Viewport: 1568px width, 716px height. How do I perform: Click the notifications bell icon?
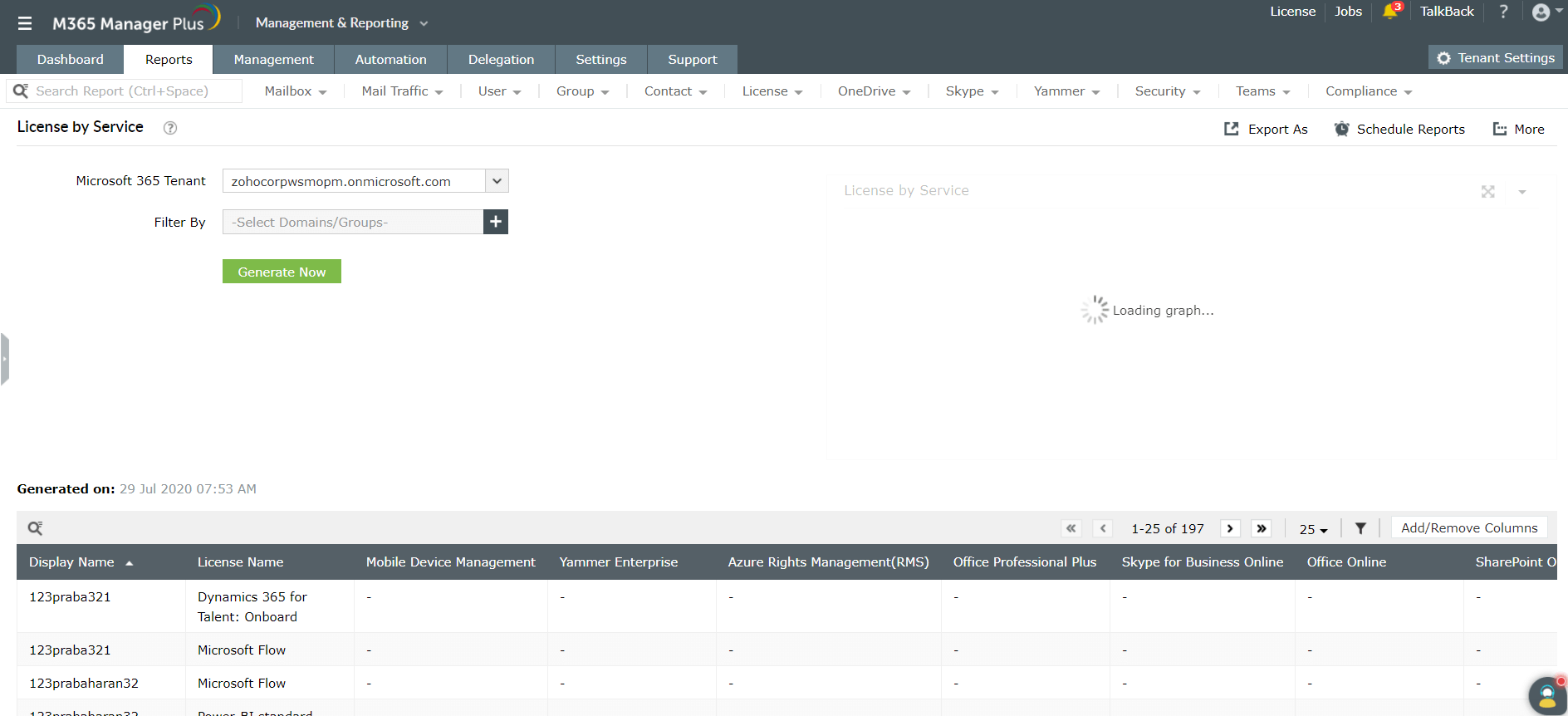coord(1389,12)
